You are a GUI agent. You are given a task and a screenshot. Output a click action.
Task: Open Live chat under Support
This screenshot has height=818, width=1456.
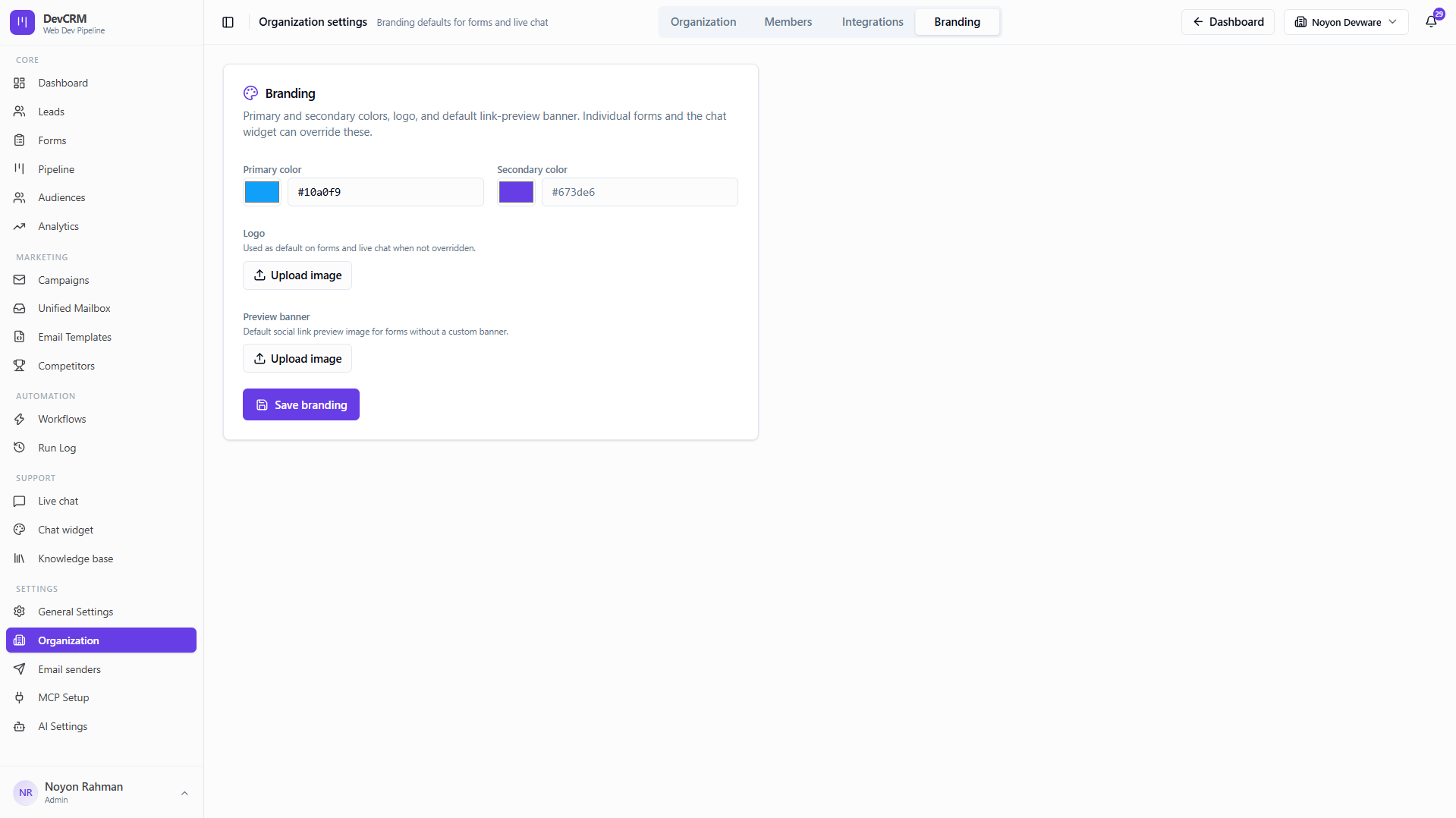tap(101, 501)
